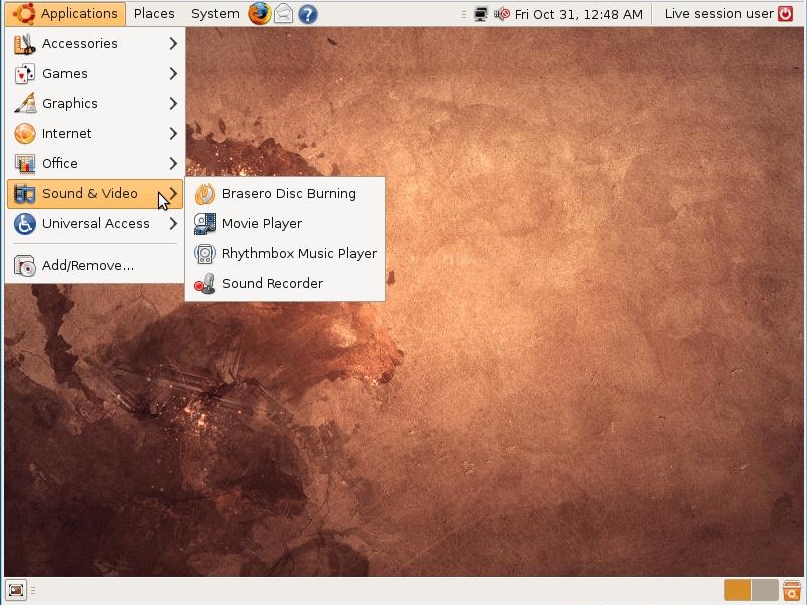Switch to the second gray workspace
The width and height of the screenshot is (807, 605).
(x=765, y=590)
